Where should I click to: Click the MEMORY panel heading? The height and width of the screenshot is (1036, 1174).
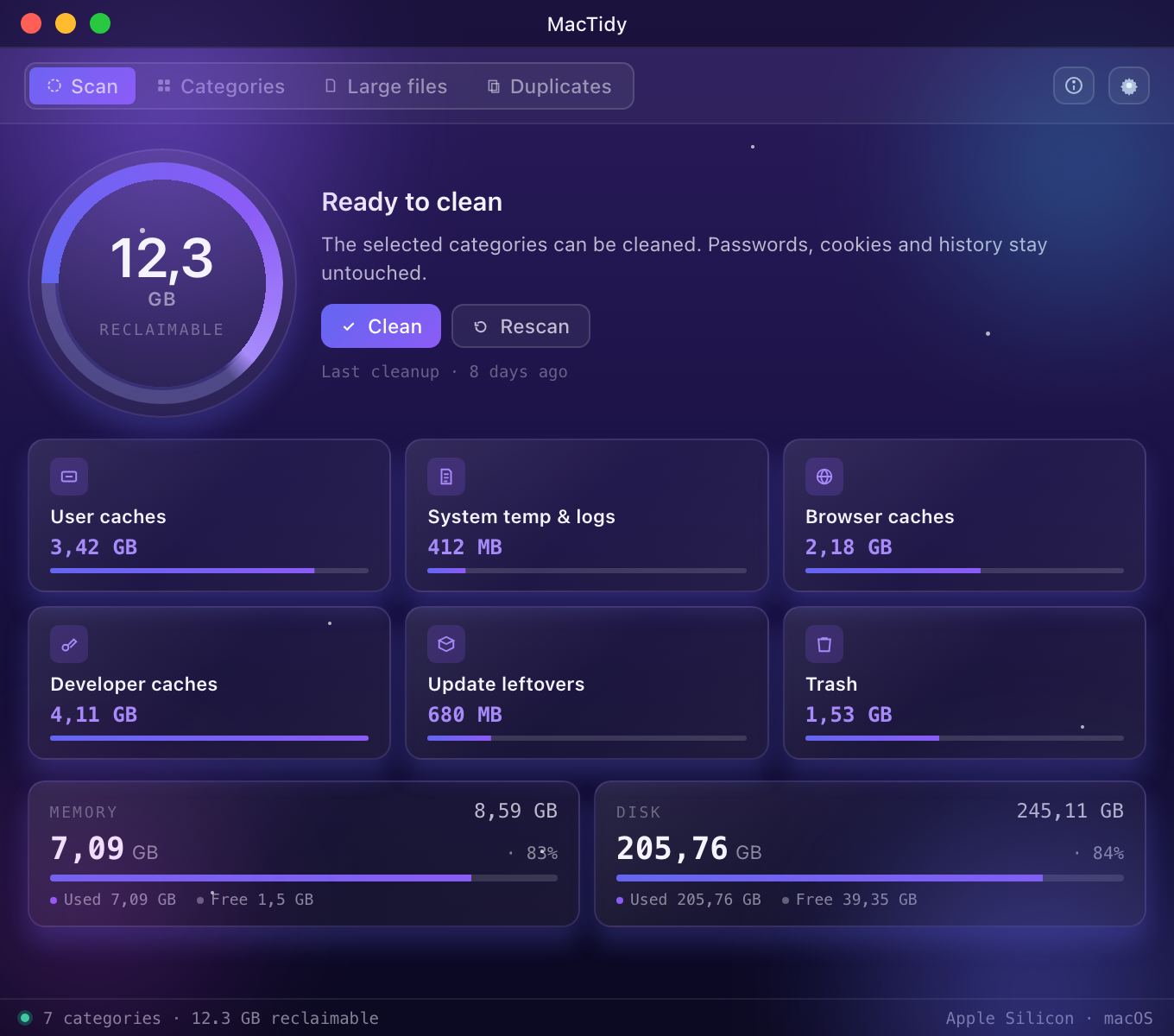click(84, 812)
